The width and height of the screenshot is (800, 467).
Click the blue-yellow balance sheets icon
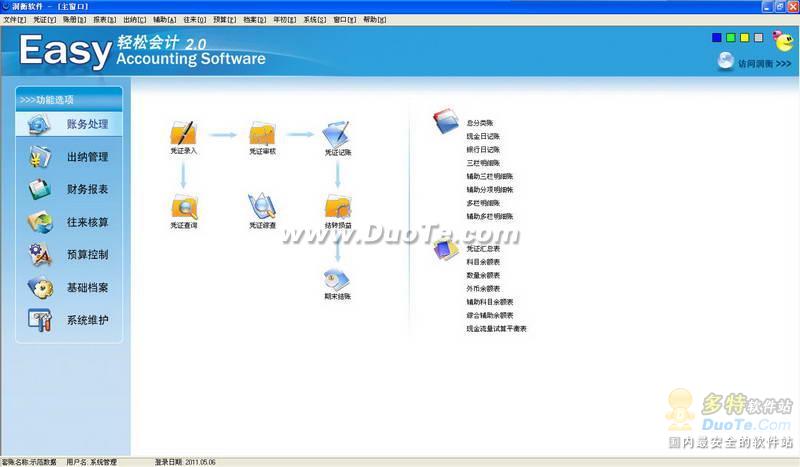tap(445, 250)
